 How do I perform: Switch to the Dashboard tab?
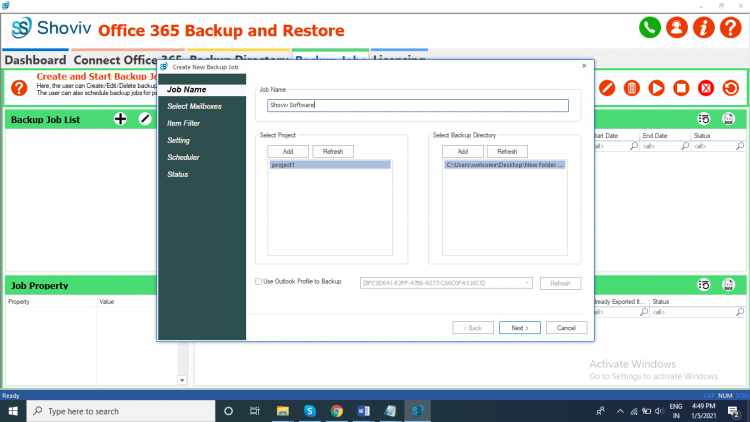point(35,60)
